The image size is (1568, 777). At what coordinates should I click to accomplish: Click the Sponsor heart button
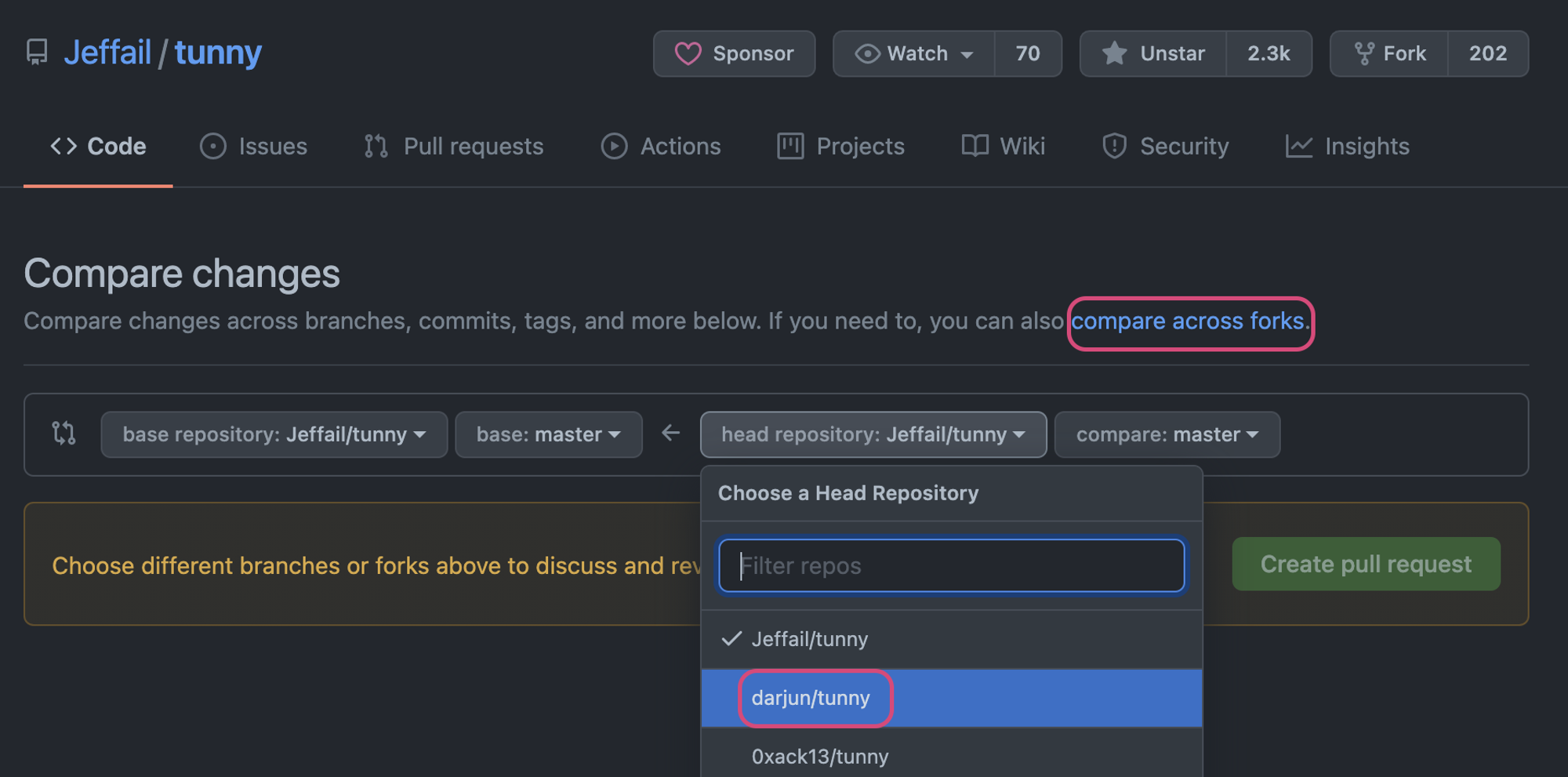[734, 53]
